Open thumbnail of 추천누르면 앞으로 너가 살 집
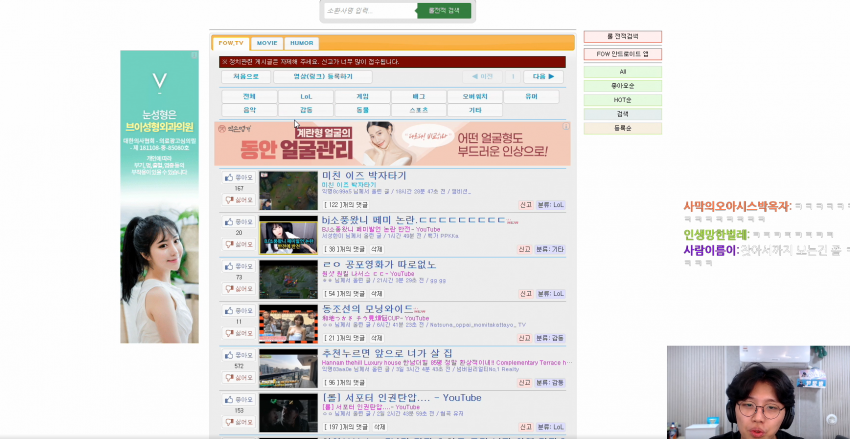 pyautogui.click(x=288, y=369)
